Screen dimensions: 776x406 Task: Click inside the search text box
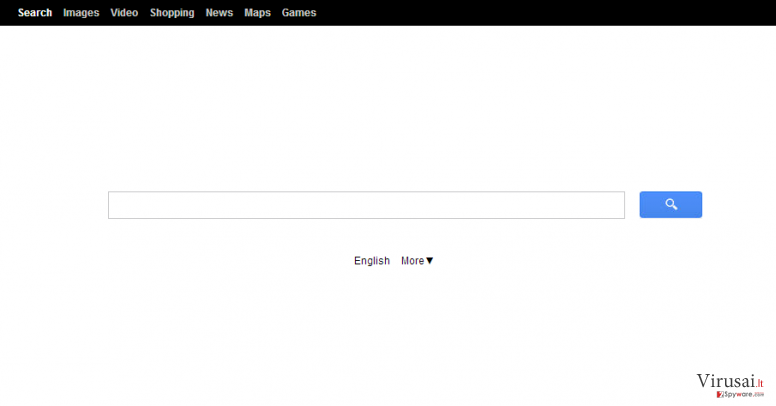pyautogui.click(x=366, y=205)
